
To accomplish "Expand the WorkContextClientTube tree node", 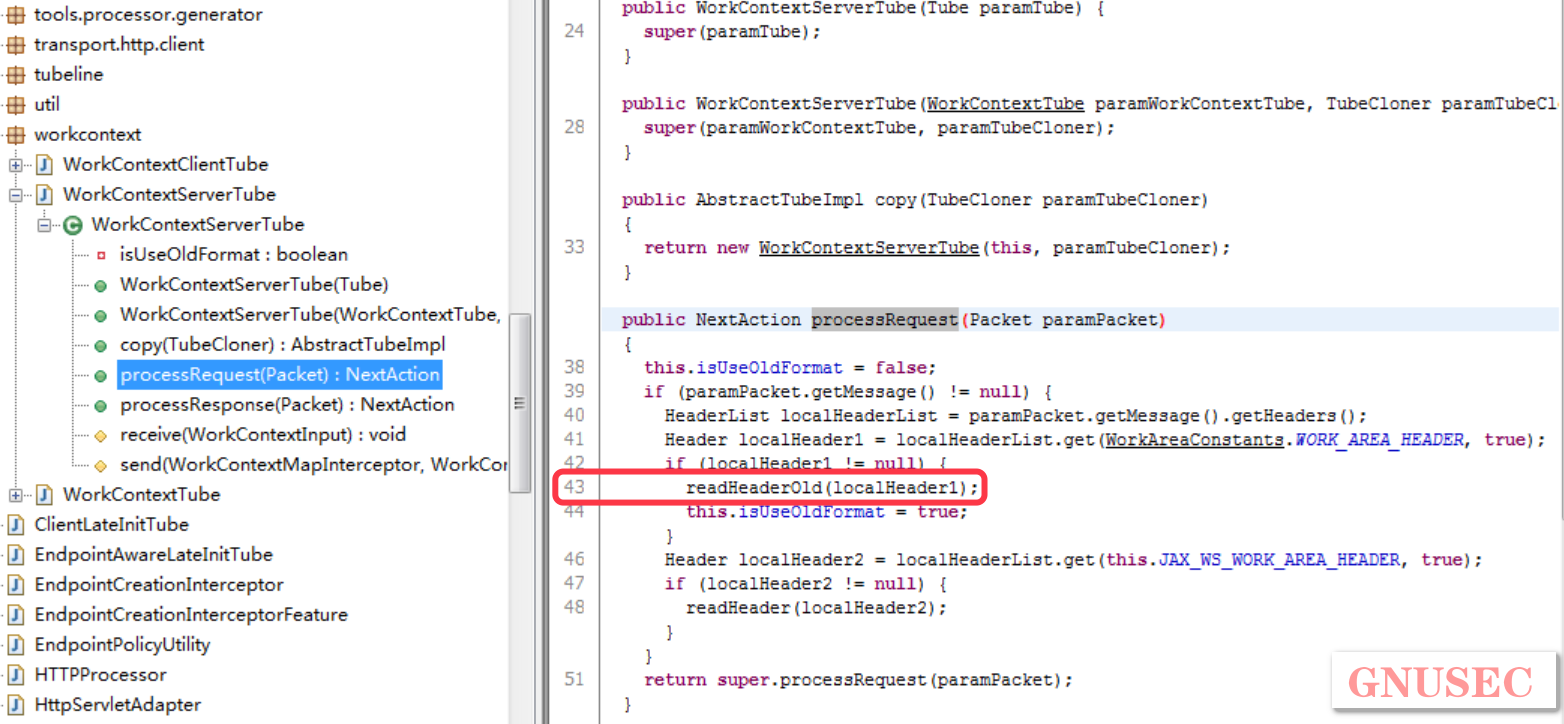I will pos(15,165).
